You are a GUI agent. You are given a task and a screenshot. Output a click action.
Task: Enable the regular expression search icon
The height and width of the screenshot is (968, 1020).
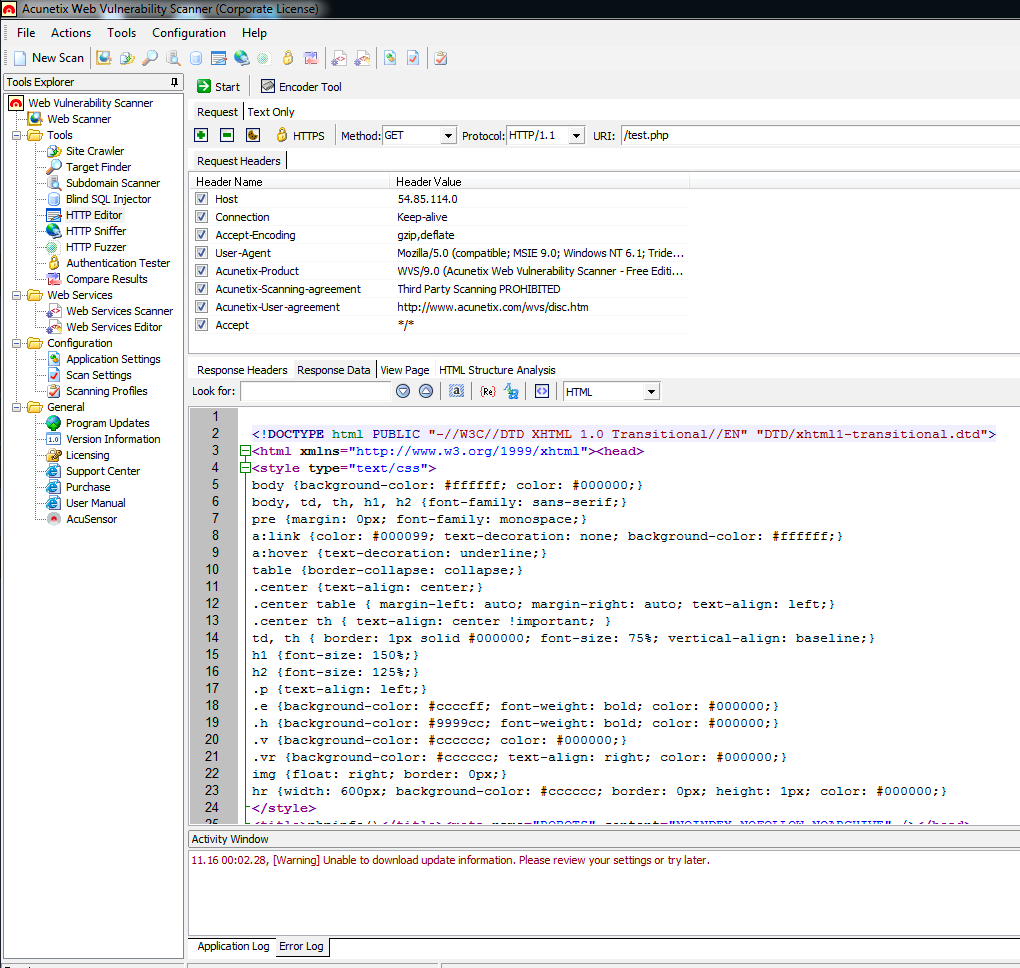click(x=488, y=392)
